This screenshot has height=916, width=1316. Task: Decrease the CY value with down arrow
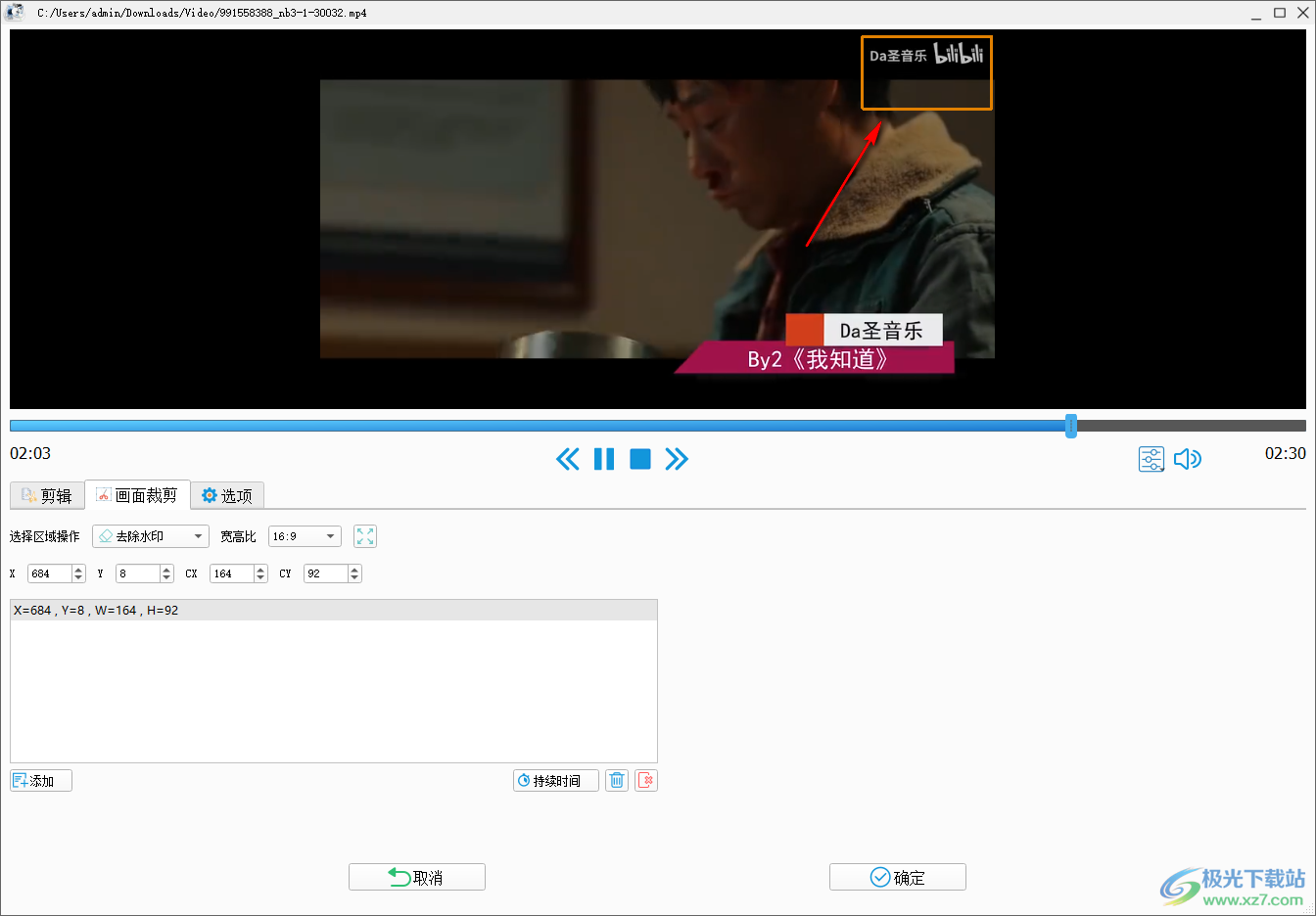point(354,578)
